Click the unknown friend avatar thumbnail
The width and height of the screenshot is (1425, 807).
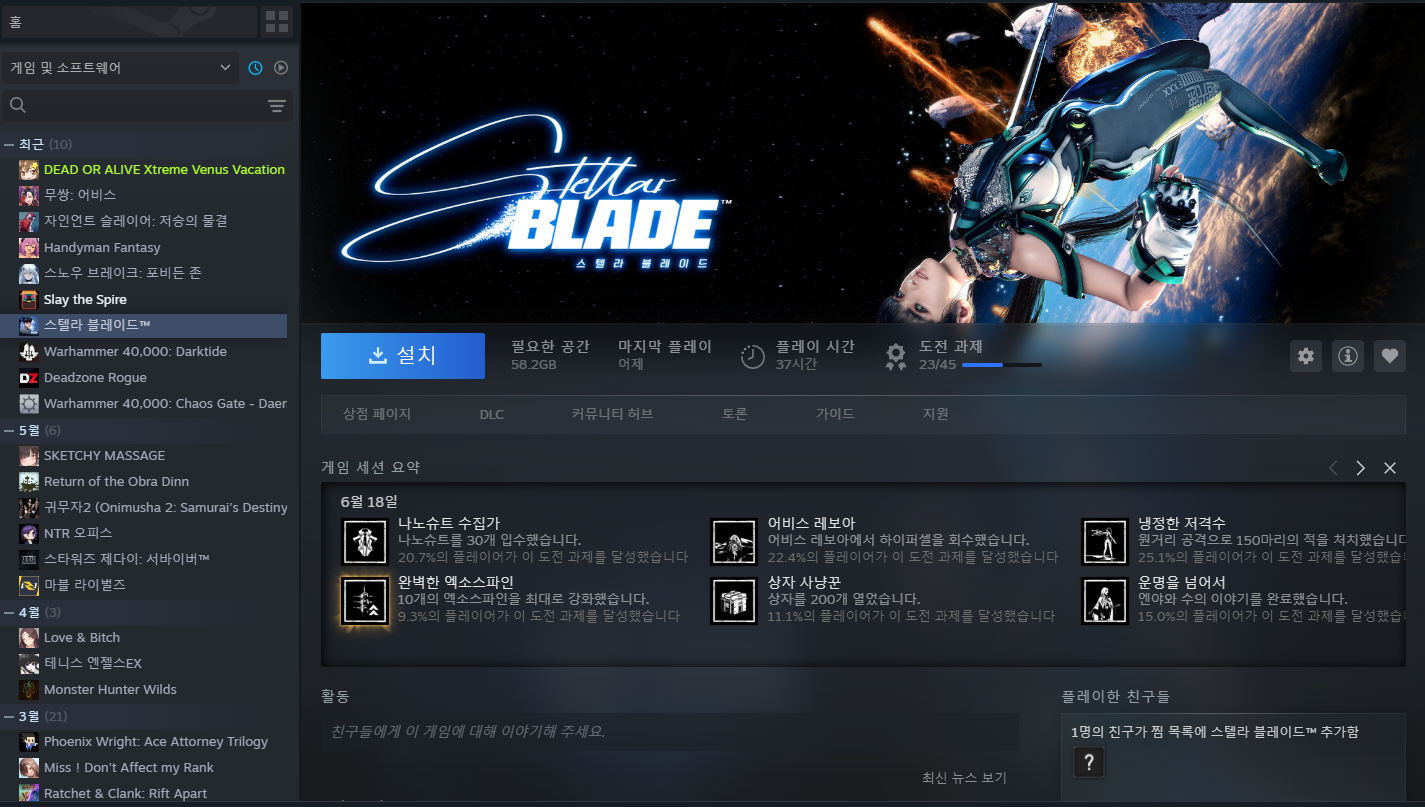coord(1089,764)
